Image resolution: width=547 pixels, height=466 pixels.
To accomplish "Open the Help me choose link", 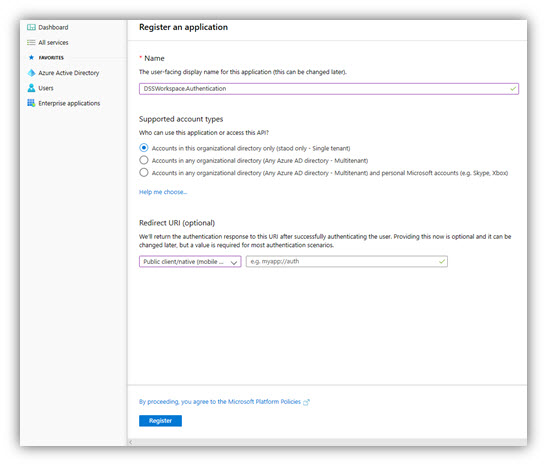I will pyautogui.click(x=163, y=192).
